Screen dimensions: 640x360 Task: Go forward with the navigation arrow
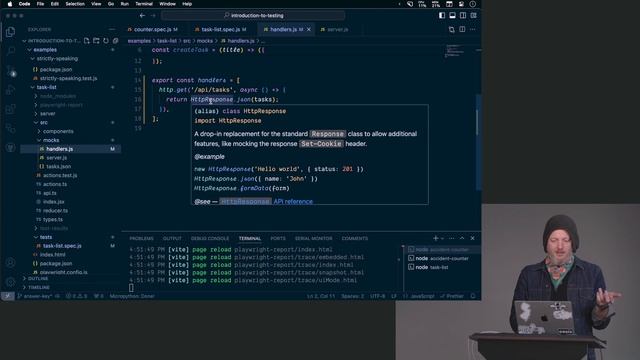(153, 16)
